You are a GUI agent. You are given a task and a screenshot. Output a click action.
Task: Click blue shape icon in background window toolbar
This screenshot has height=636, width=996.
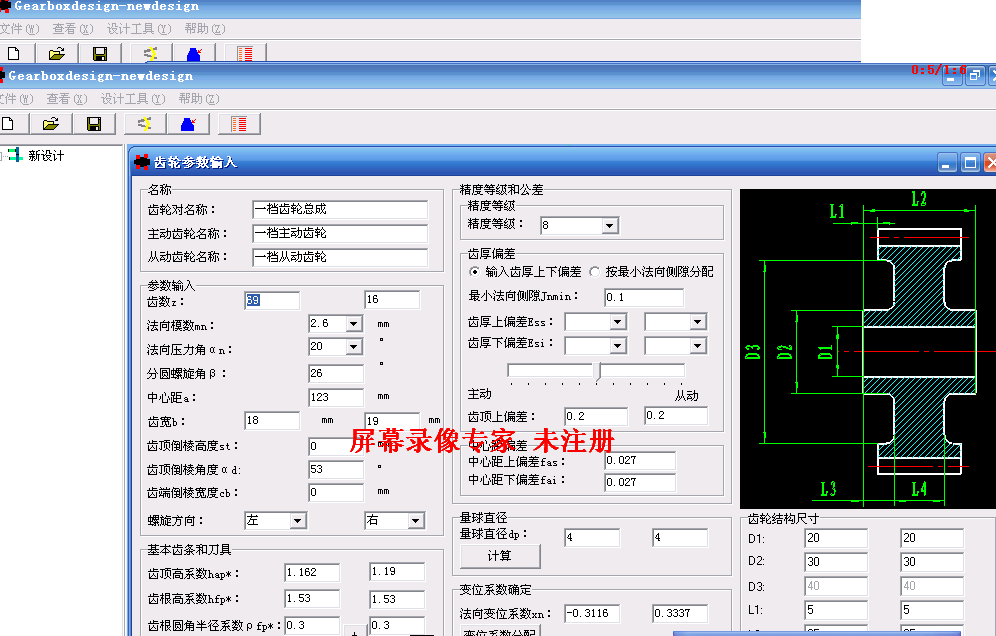194,53
